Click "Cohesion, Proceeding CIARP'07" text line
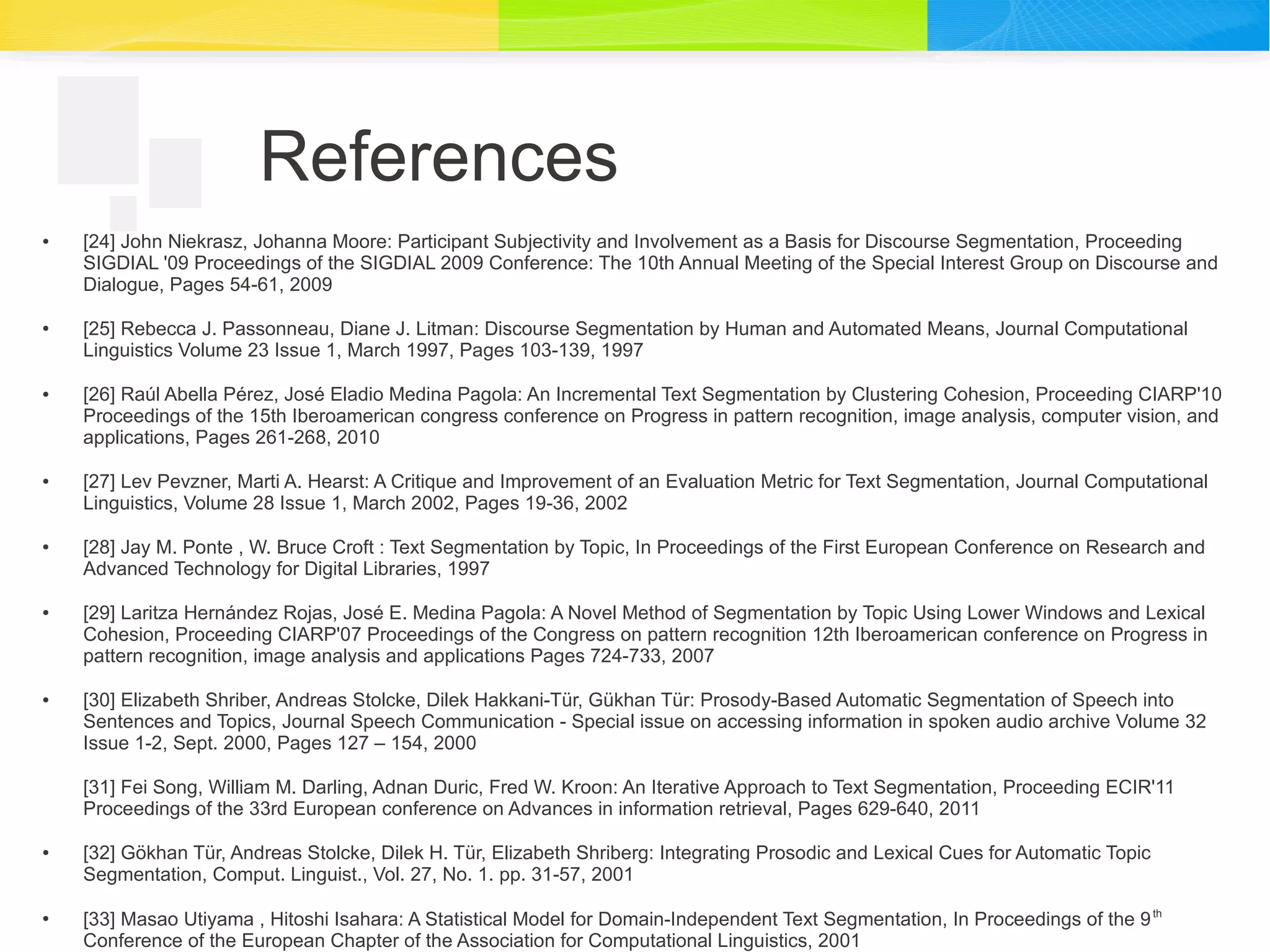Screen dimensions: 1270x952 tap(645, 634)
